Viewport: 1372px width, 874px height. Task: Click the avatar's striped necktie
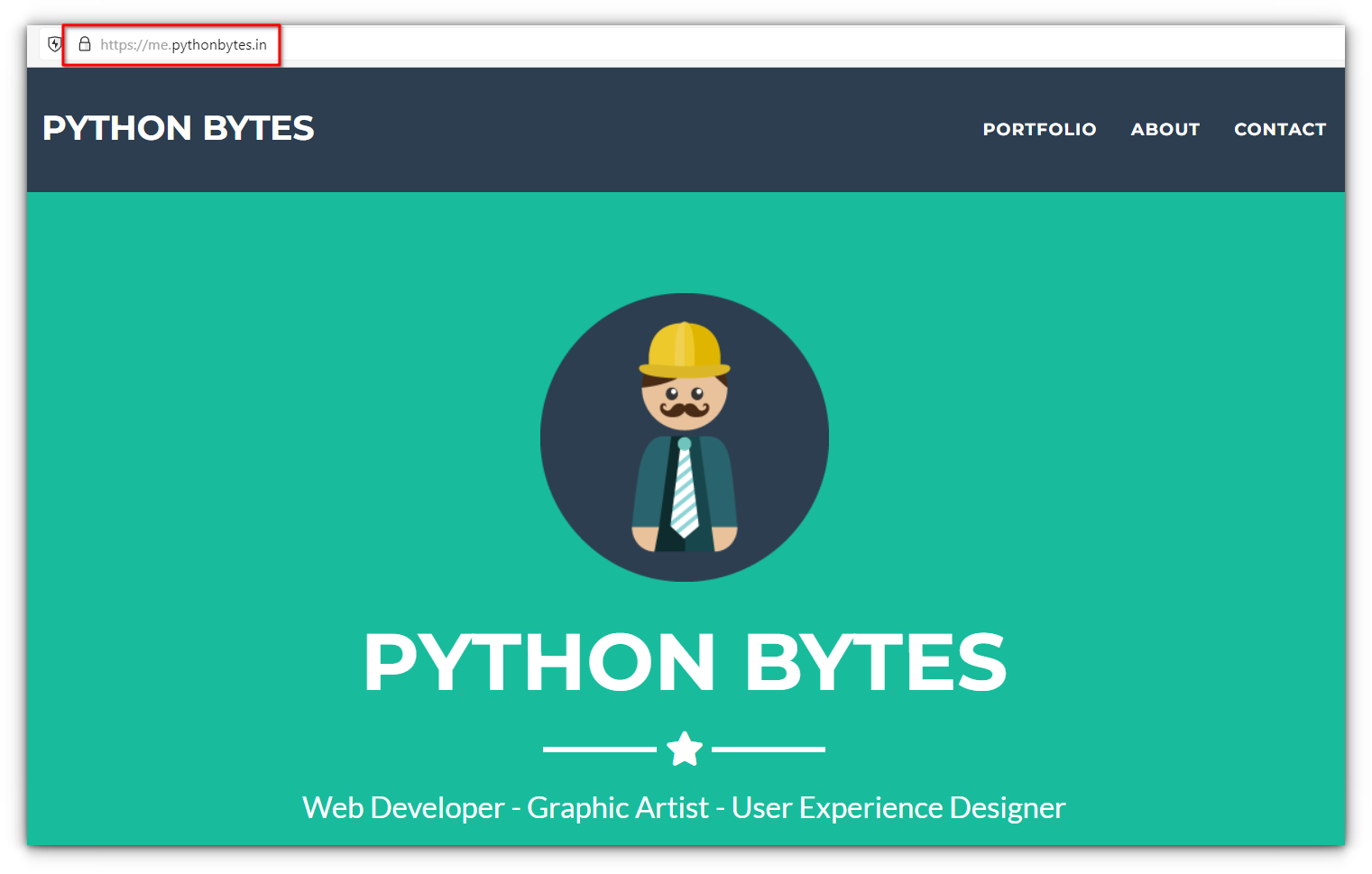tap(685, 492)
